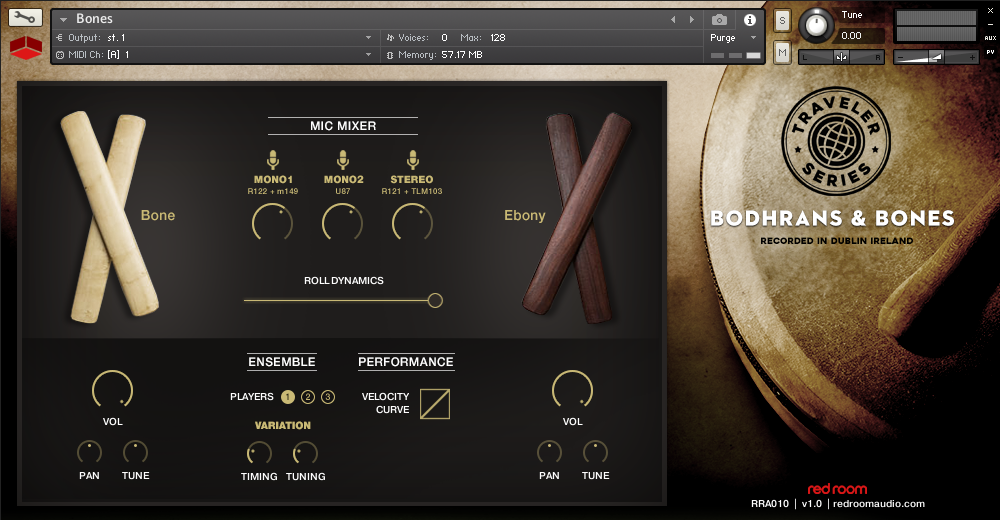Click the MONO2 microphone icon
This screenshot has width=1000, height=520.
[x=343, y=160]
